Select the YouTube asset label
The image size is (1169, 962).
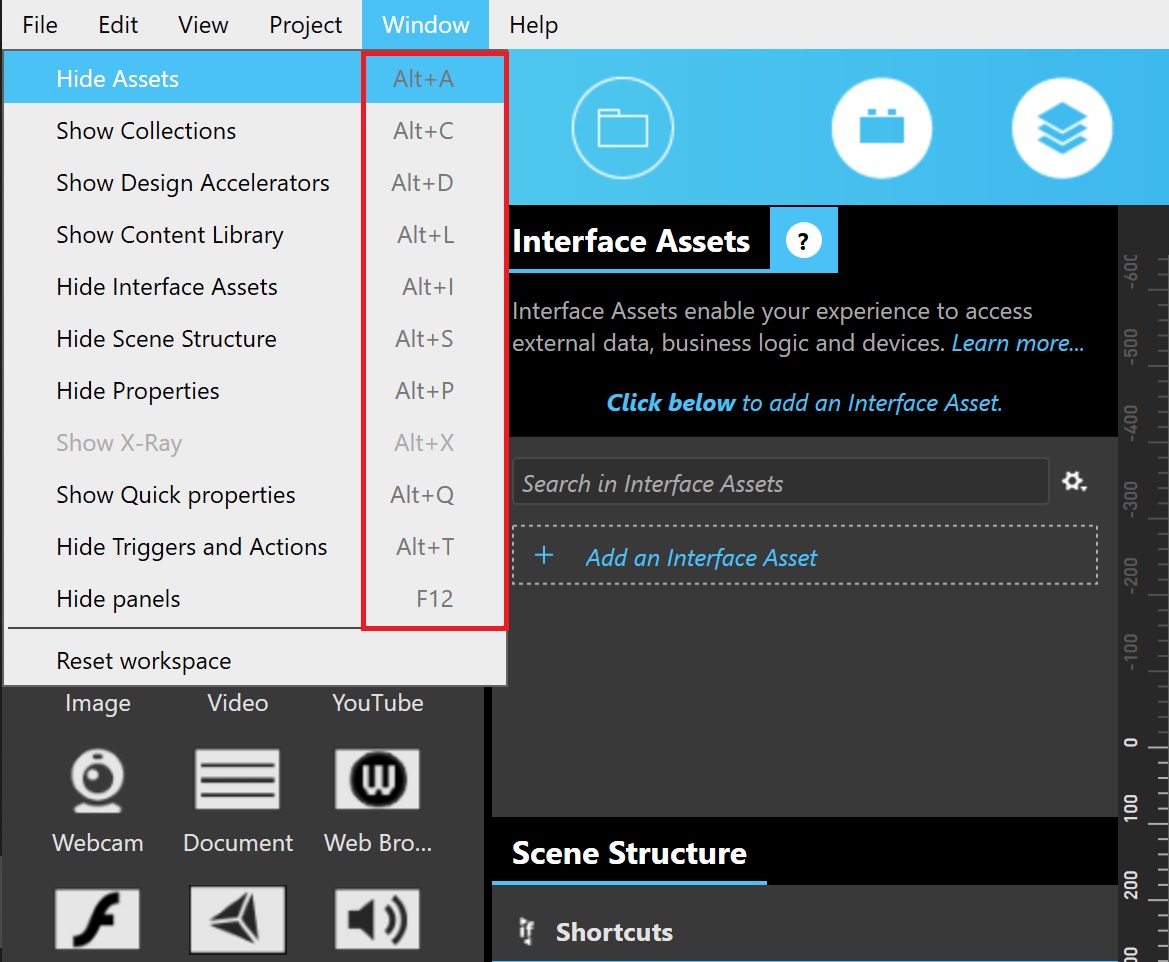(x=378, y=702)
